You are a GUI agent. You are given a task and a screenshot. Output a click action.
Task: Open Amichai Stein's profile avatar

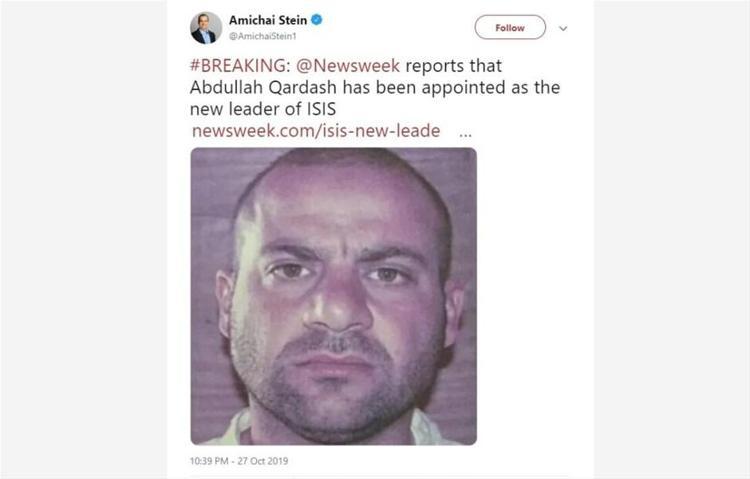[206, 28]
